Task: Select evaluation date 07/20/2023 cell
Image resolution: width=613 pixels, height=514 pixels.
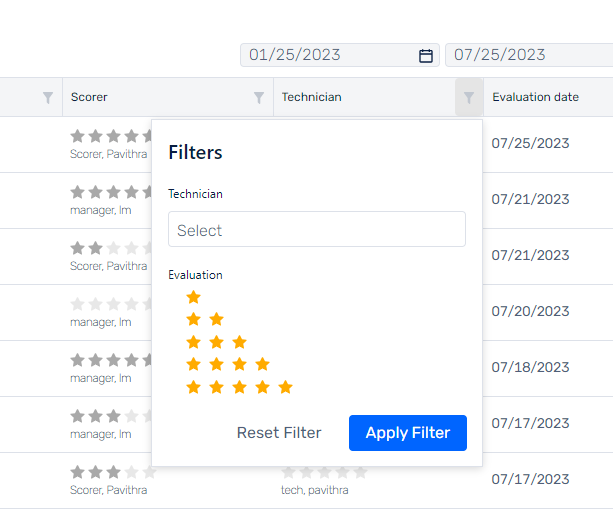Action: tap(530, 312)
